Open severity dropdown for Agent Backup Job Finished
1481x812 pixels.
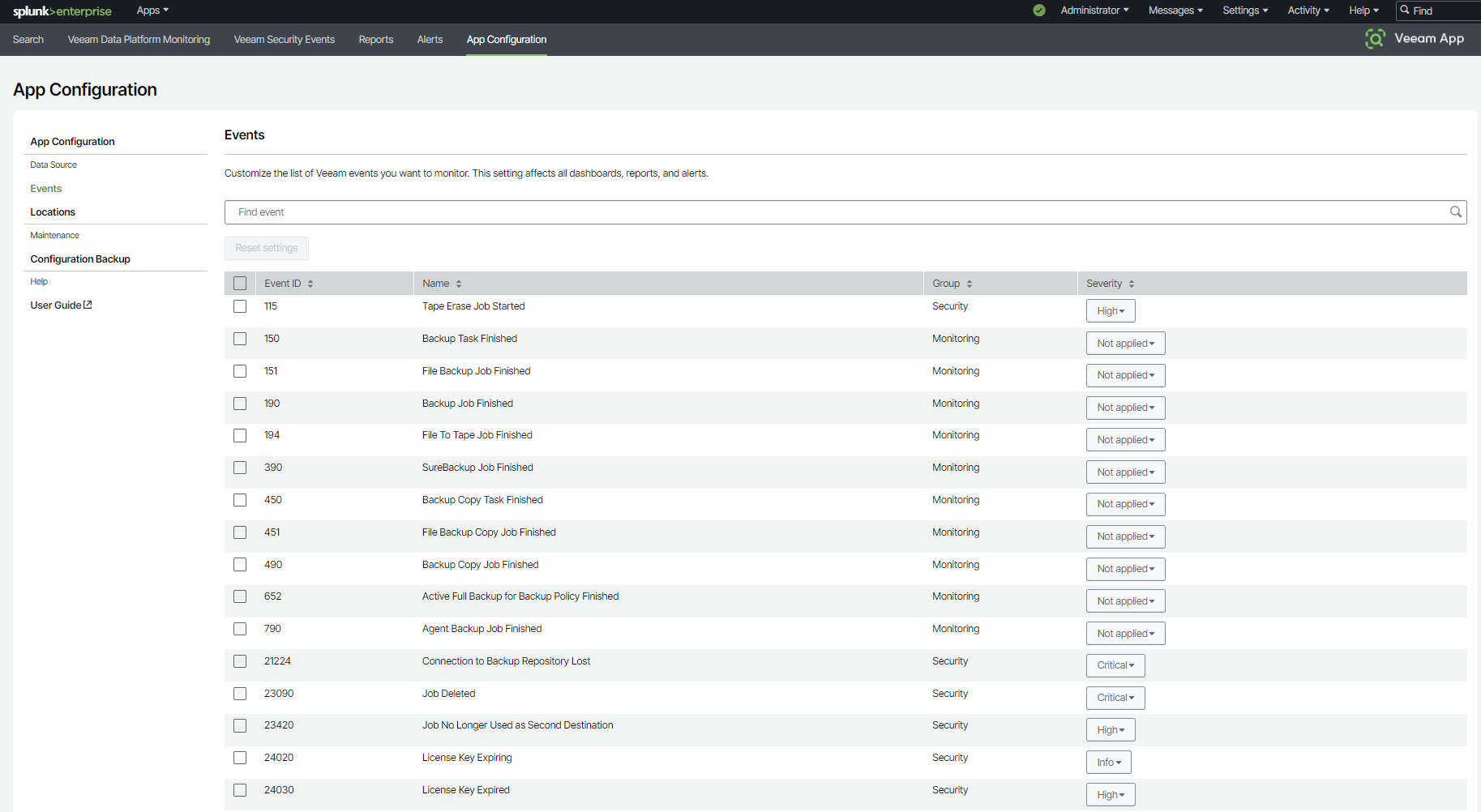pyautogui.click(x=1125, y=634)
